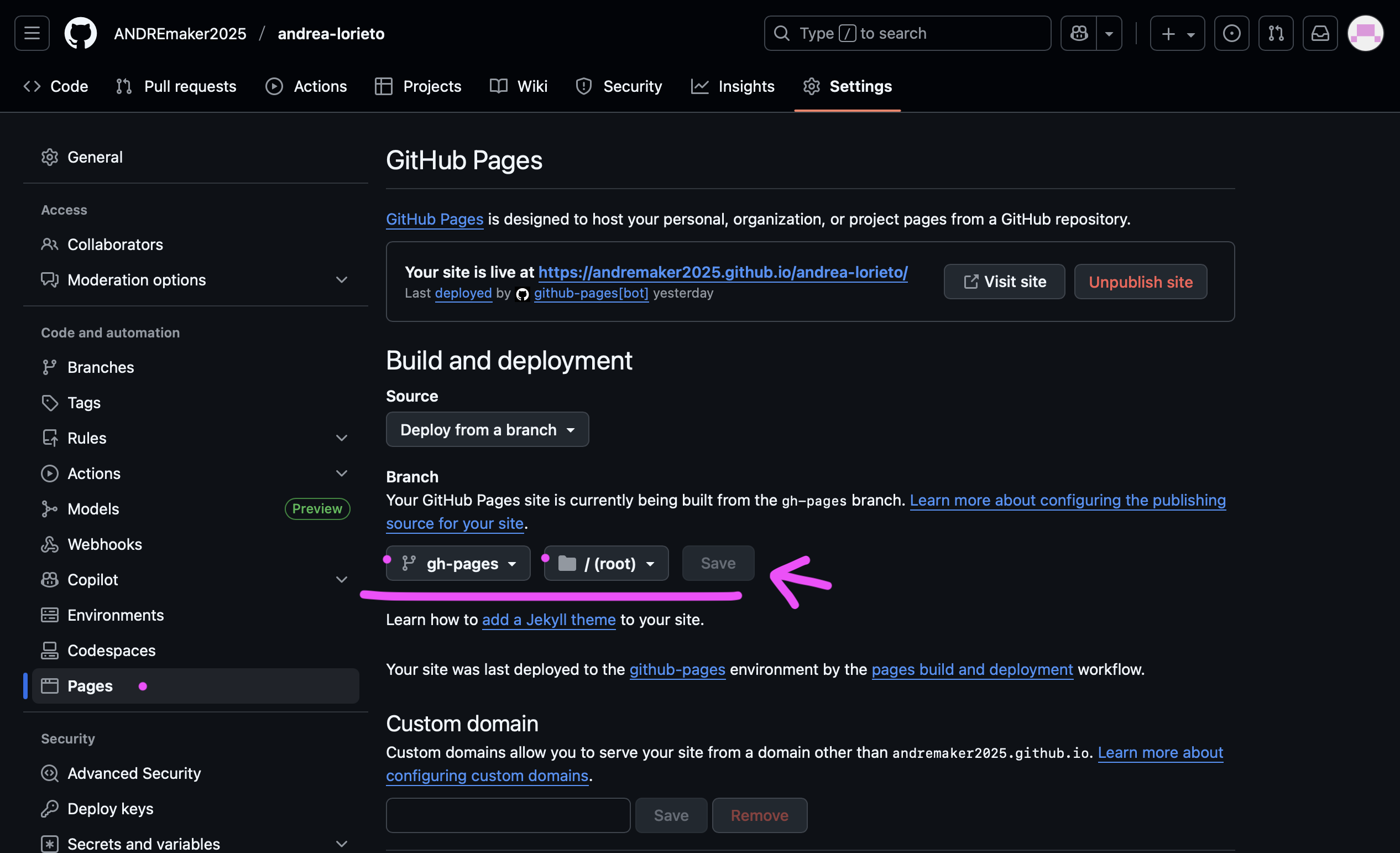Open the gh-pages branch selector
Viewport: 1400px width, 853px height.
coord(458,564)
